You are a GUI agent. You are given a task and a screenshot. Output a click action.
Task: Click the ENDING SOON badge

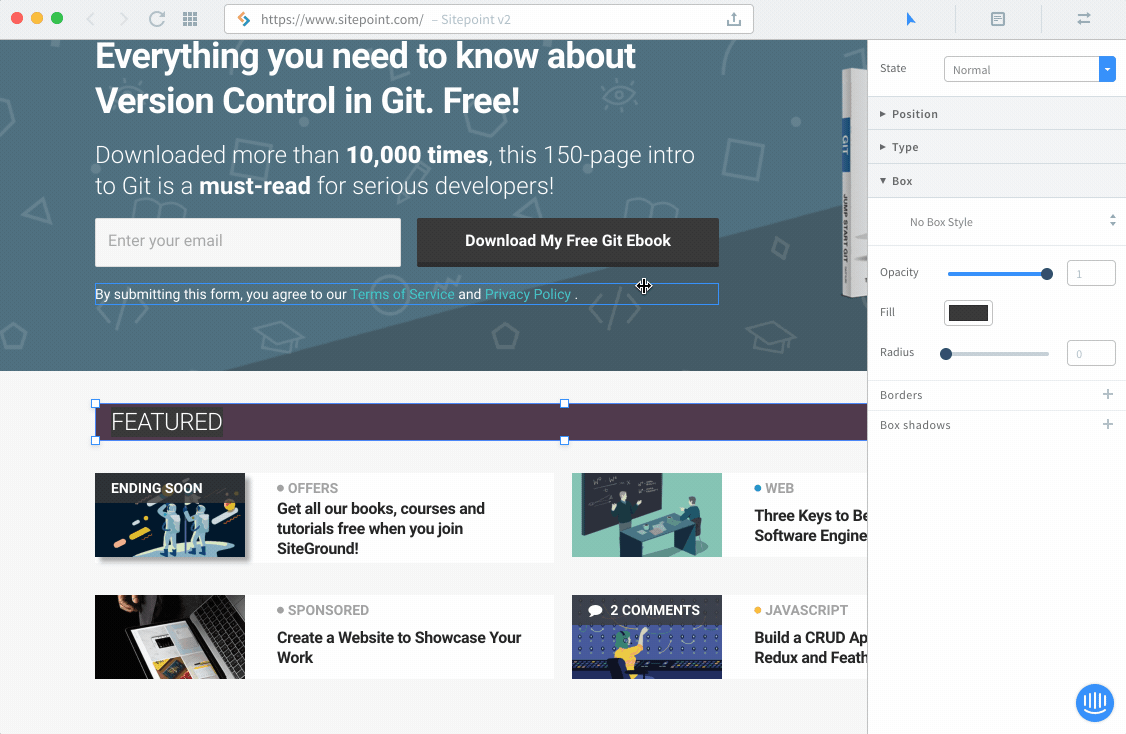tap(157, 488)
